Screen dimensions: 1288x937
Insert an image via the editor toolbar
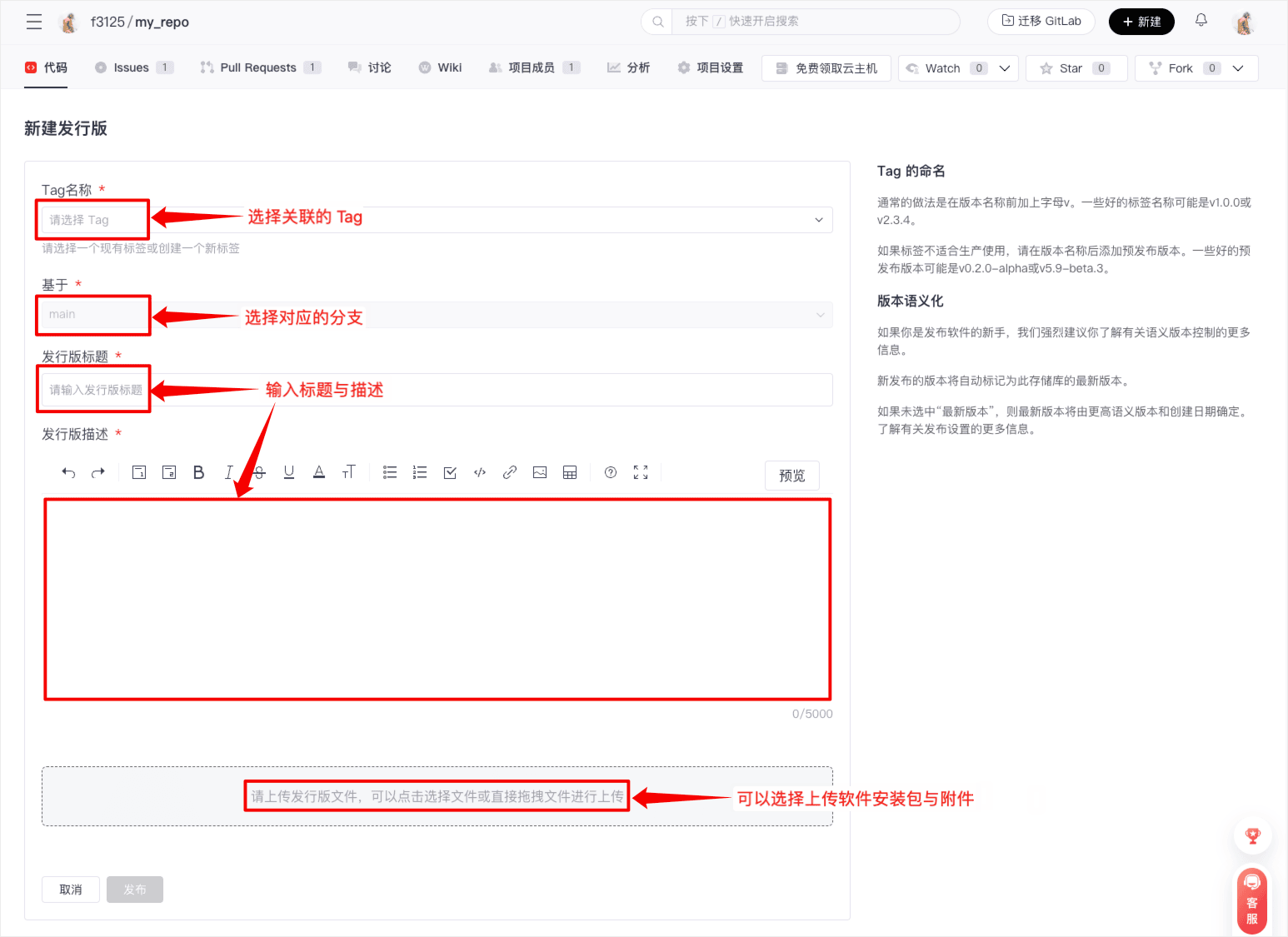click(x=540, y=473)
